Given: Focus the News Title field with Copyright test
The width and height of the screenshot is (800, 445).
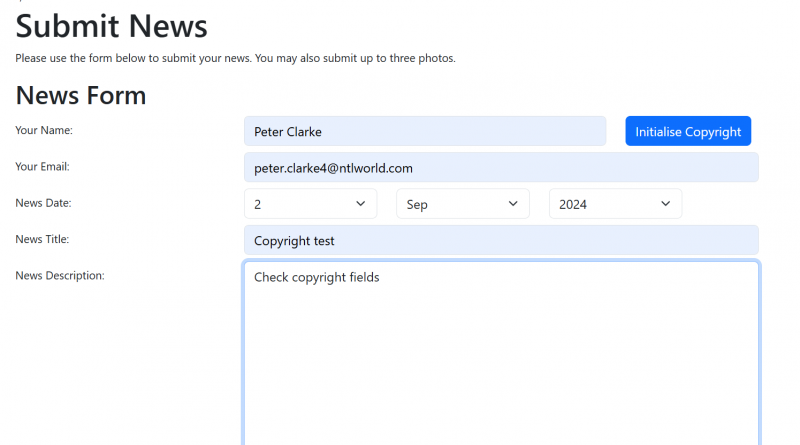Looking at the screenshot, I should click(501, 240).
